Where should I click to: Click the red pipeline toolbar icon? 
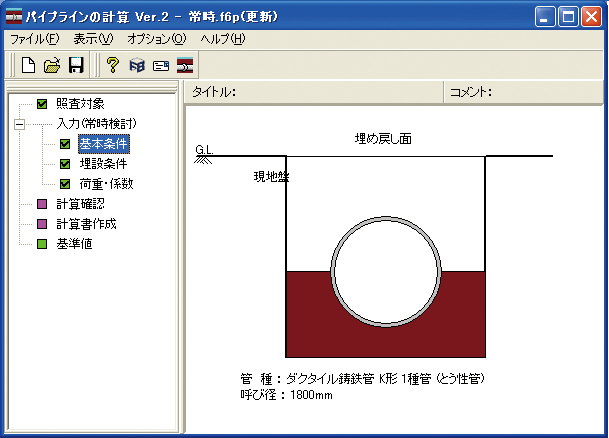coord(185,65)
